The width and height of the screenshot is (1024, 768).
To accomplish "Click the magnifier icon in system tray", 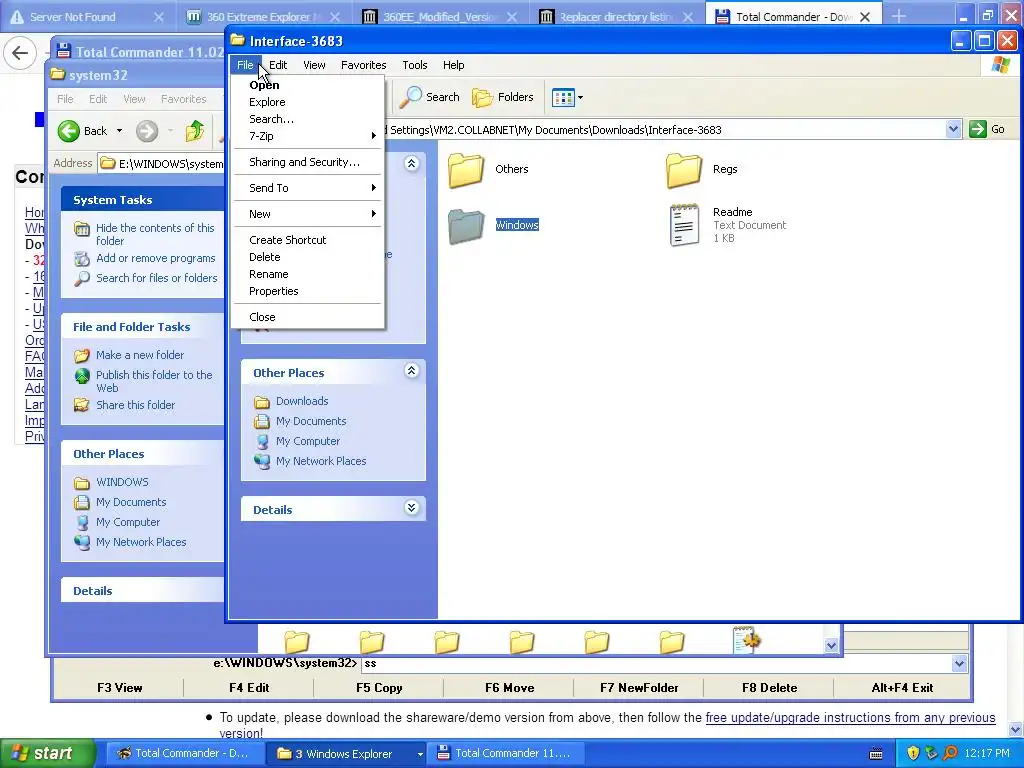I will pyautogui.click(x=950, y=753).
